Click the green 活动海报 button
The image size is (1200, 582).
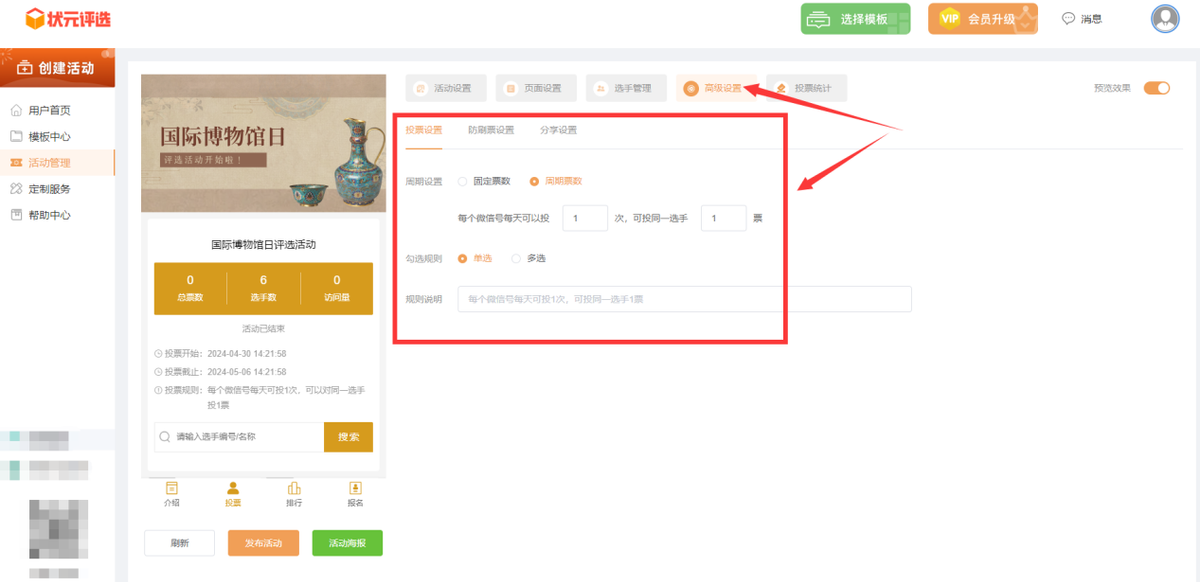(347, 543)
